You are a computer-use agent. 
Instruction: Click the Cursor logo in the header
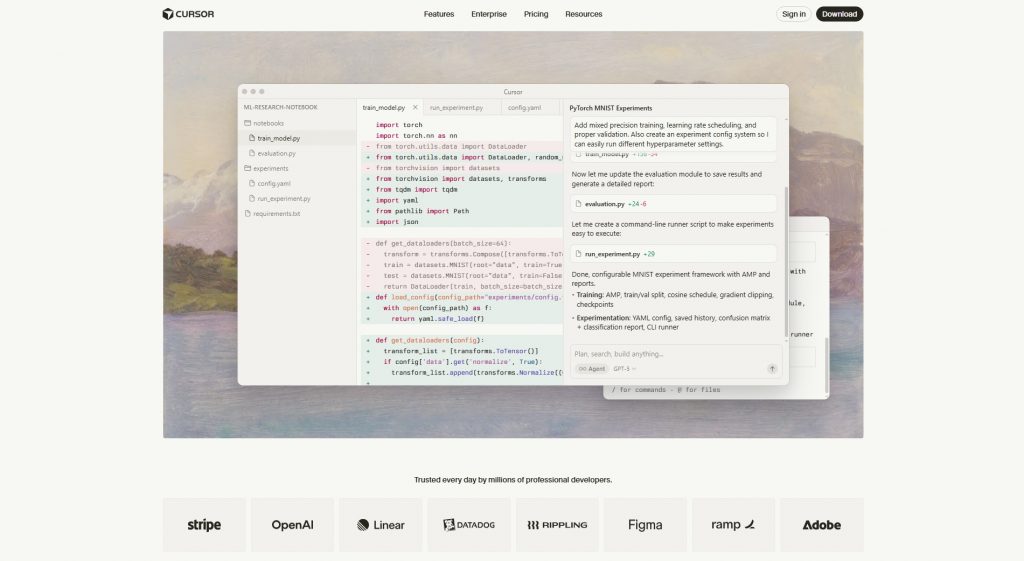188,14
